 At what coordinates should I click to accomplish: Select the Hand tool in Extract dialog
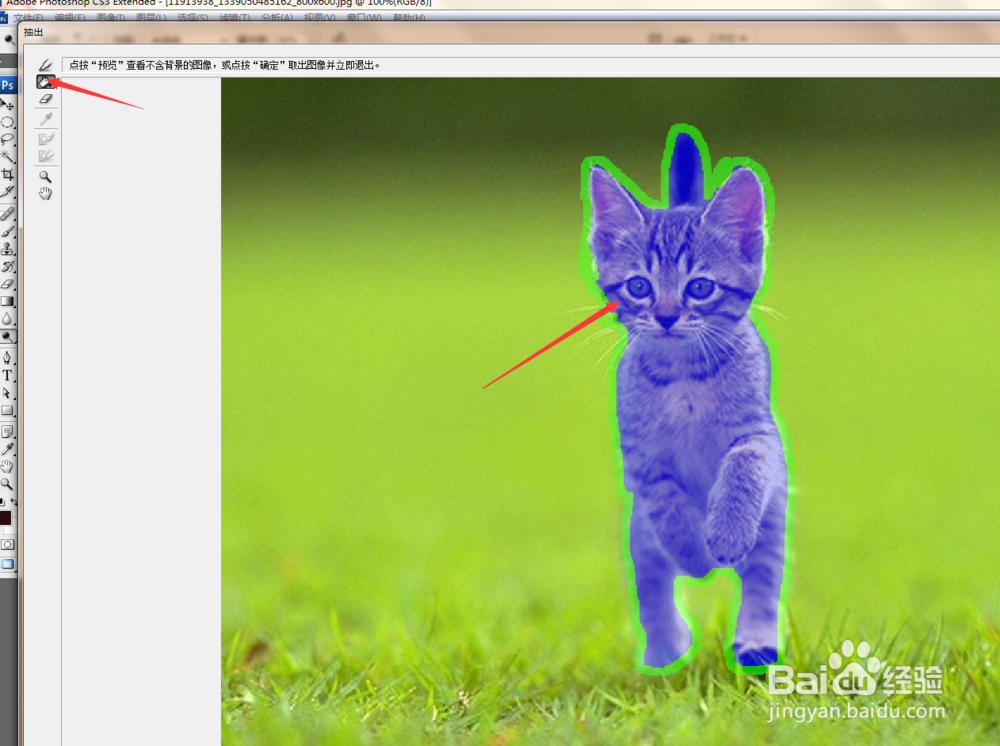(45, 193)
